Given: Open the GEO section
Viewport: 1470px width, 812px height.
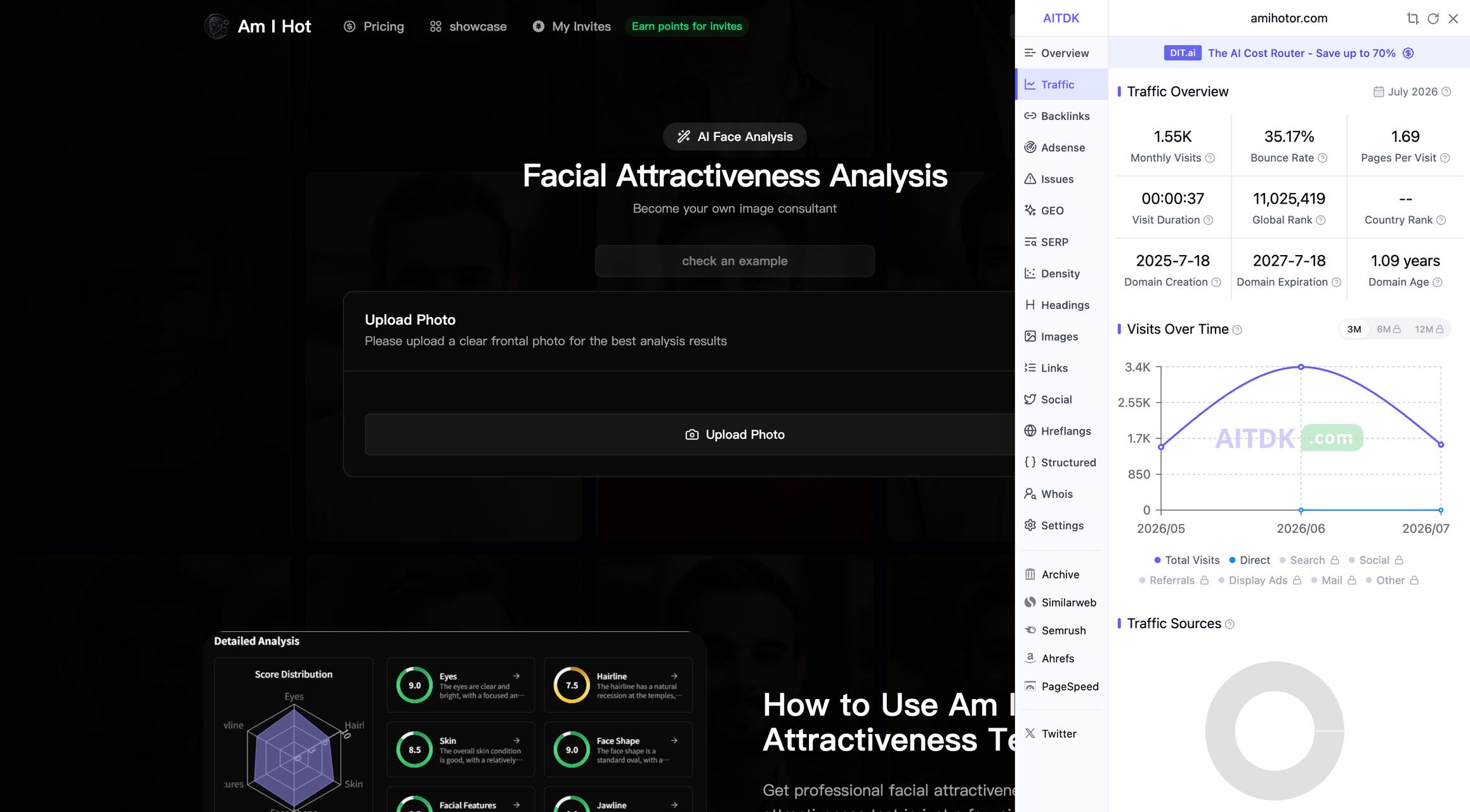Looking at the screenshot, I should 1061,211.
